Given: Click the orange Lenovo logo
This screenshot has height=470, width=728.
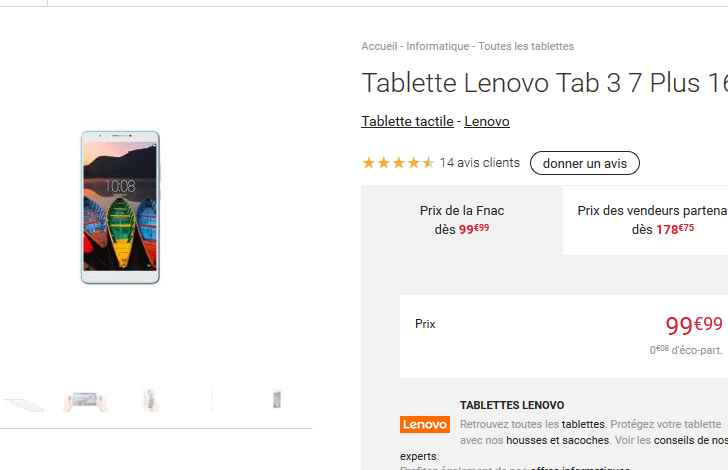Looking at the screenshot, I should pos(424,425).
